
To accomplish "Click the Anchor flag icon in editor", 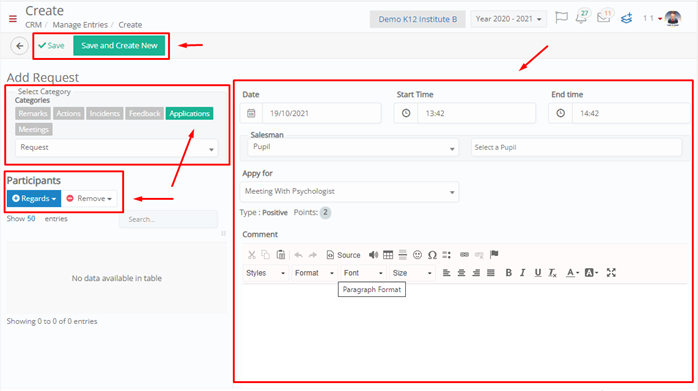I will pyautogui.click(x=494, y=254).
